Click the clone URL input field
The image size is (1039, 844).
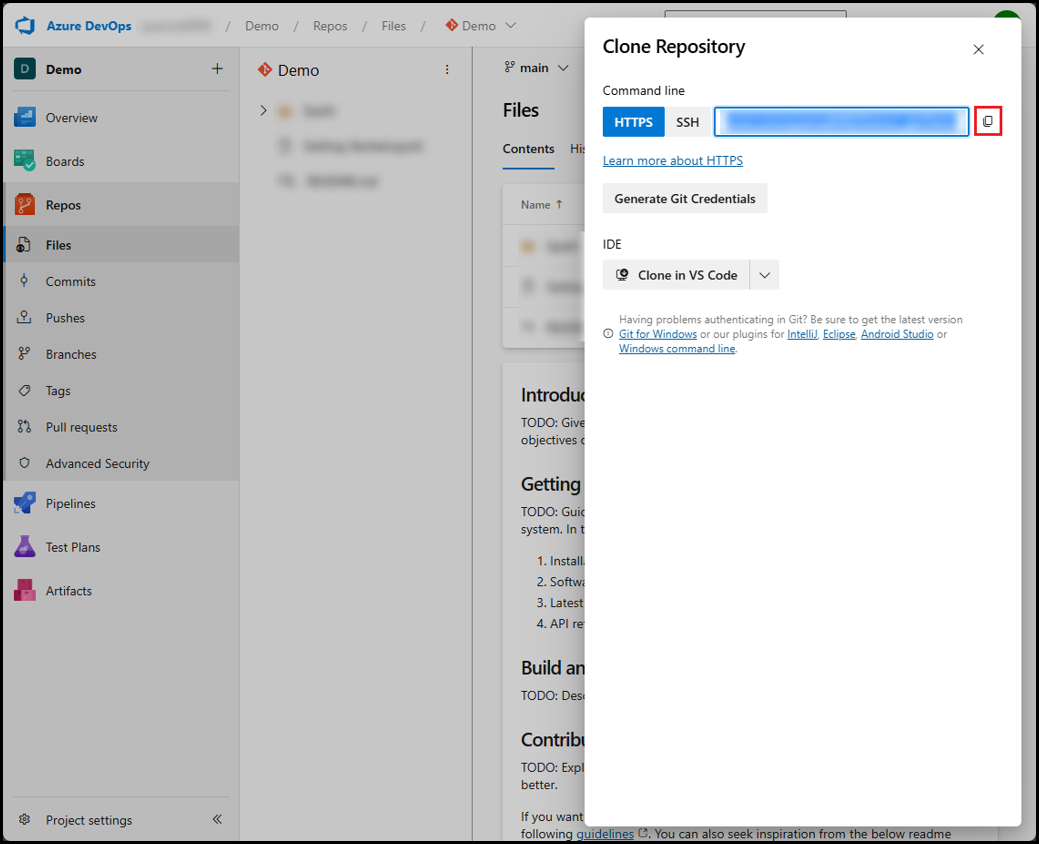pos(841,122)
